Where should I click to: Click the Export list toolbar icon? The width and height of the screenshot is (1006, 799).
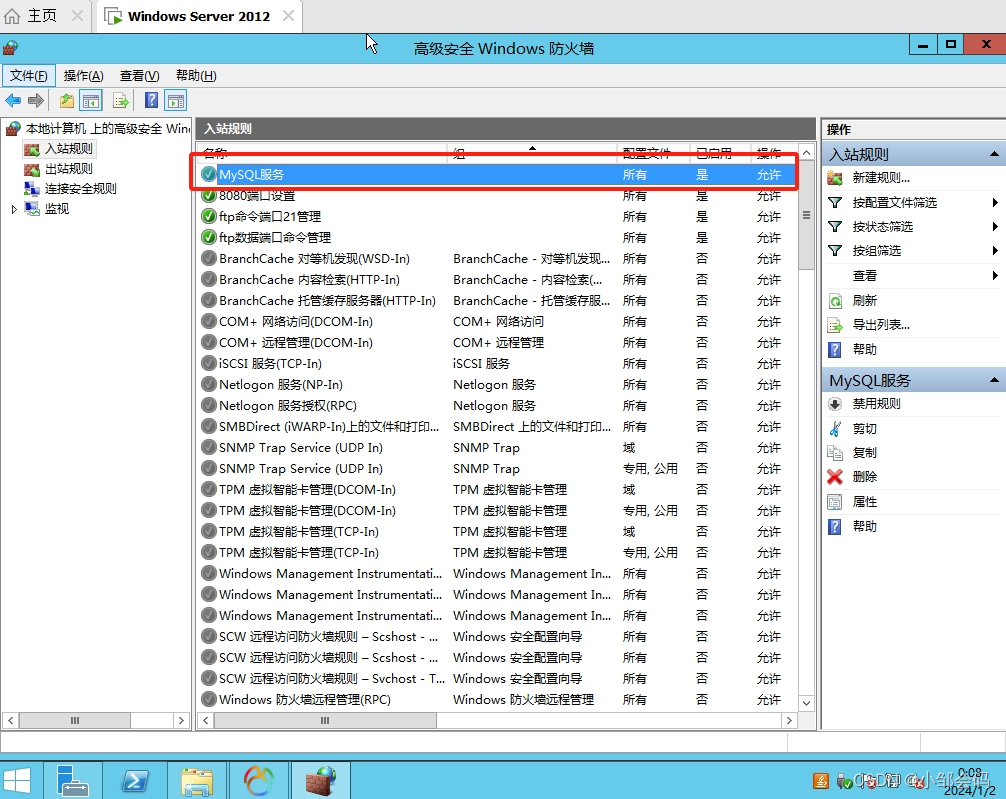click(121, 101)
